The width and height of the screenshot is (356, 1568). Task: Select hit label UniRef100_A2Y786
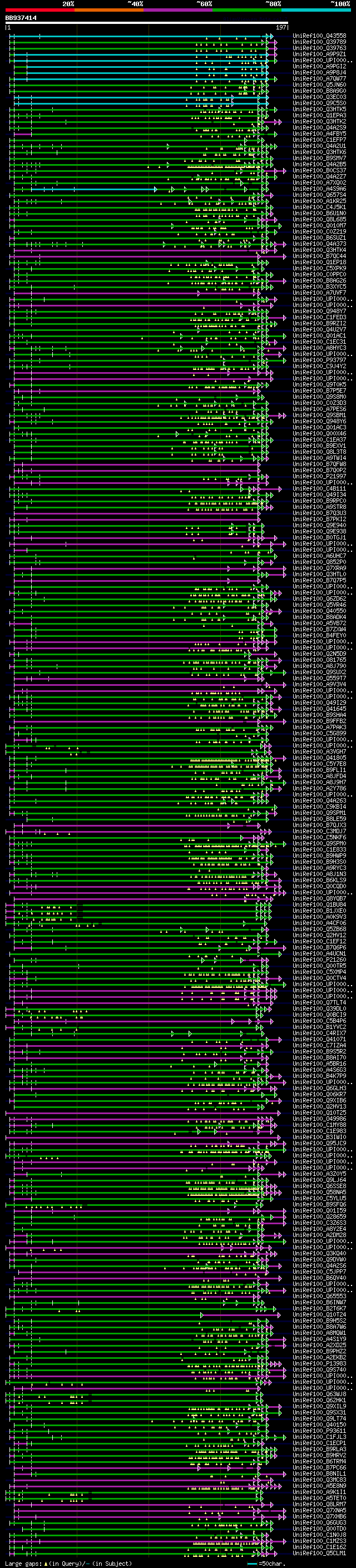coord(319,788)
